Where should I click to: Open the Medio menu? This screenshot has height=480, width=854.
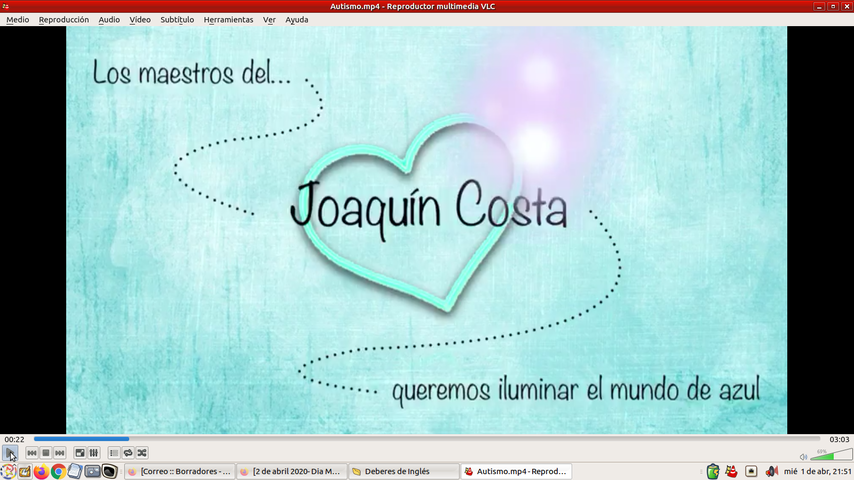click(x=18, y=20)
